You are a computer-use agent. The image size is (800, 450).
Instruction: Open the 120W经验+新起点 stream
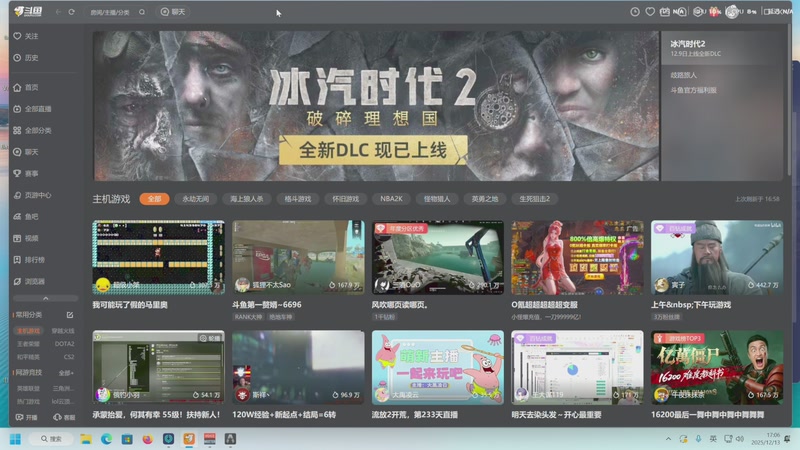[298, 367]
